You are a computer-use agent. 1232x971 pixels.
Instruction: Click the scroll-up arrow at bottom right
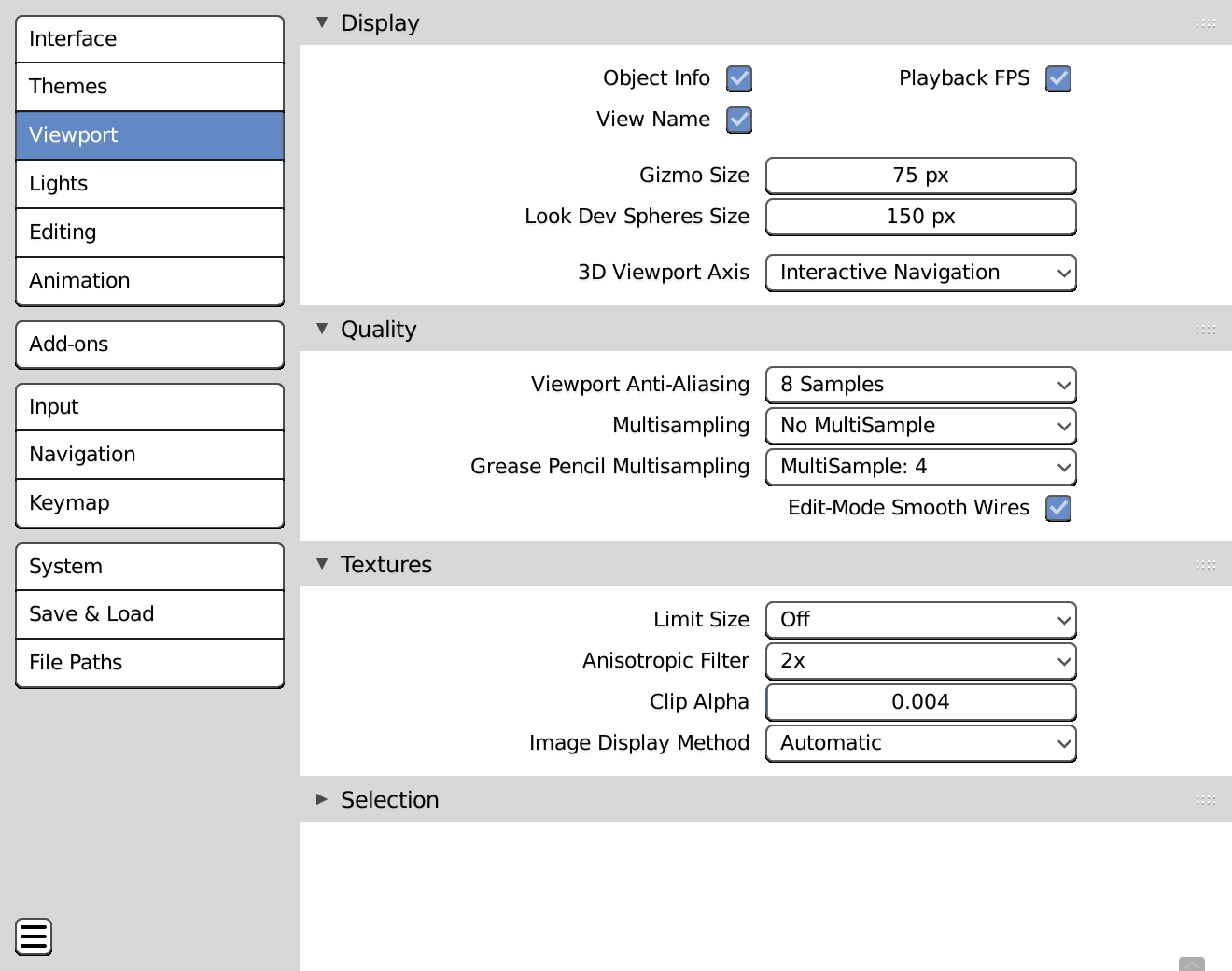(x=1191, y=964)
